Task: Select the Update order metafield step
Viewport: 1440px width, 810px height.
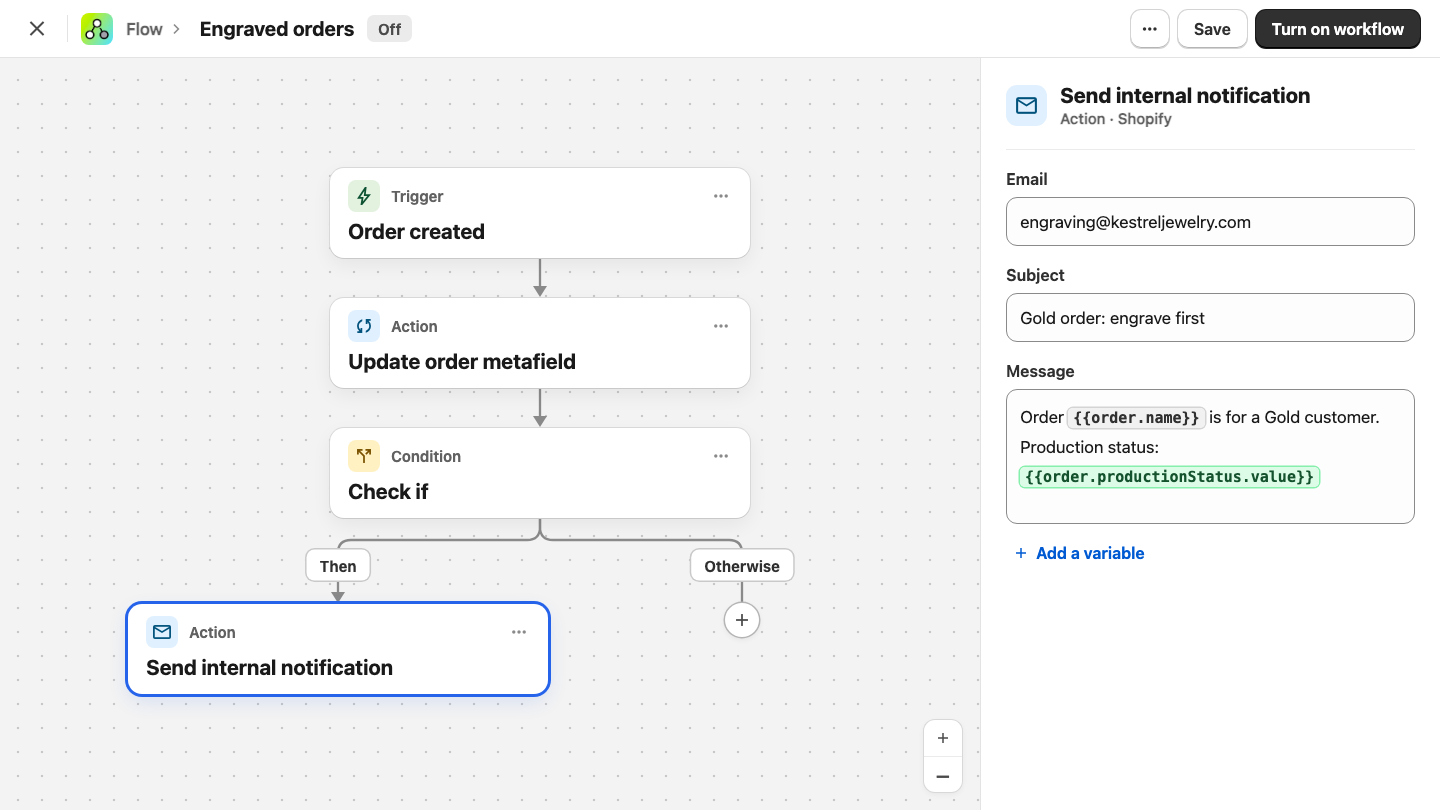Action: tap(540, 343)
